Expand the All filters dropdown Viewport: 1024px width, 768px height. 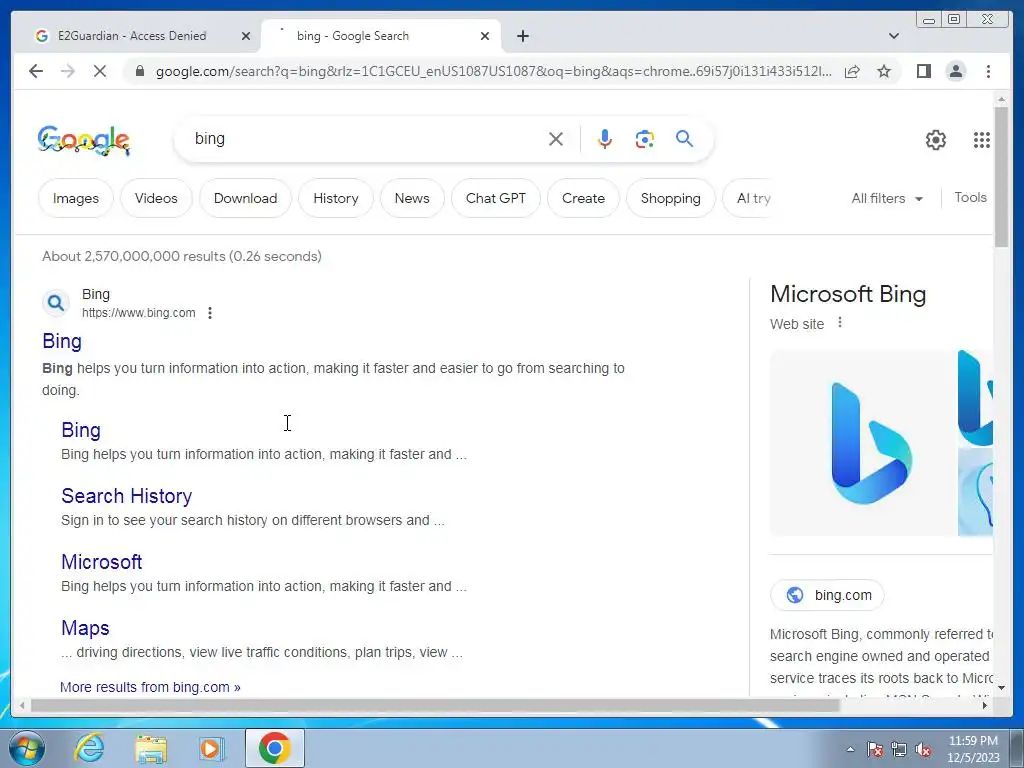click(x=887, y=198)
